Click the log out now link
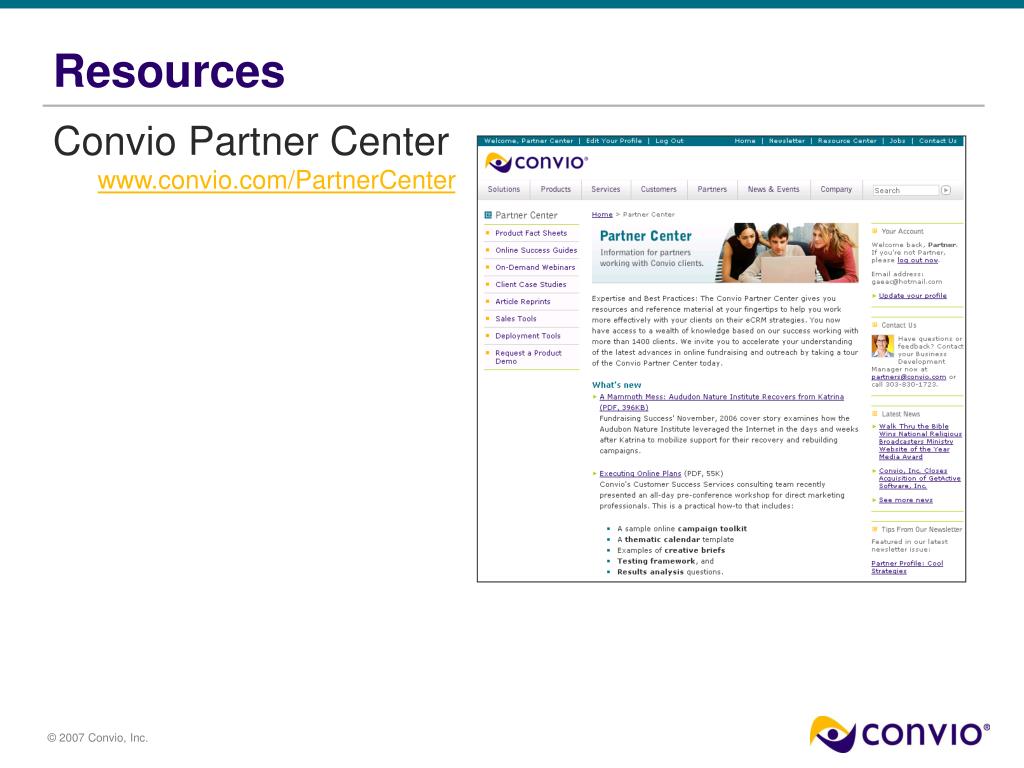 [918, 260]
